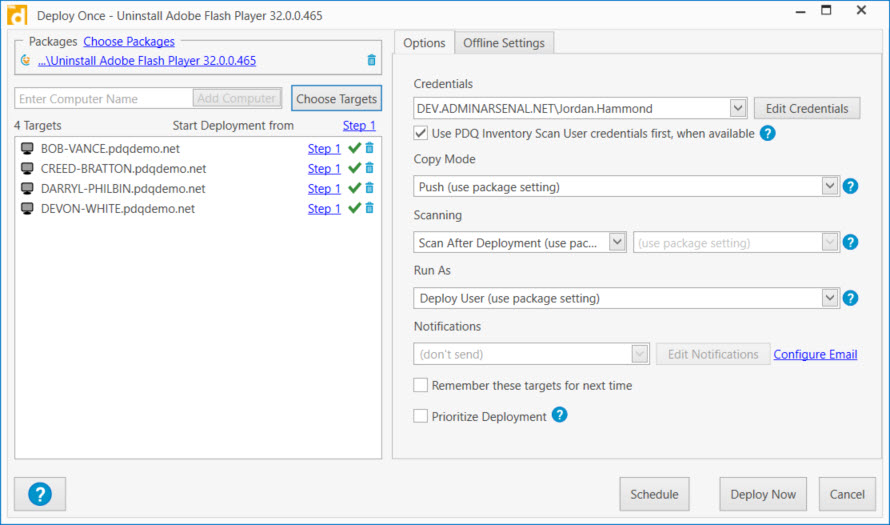Maximize the Deploy Once window
The height and width of the screenshot is (525, 890).
click(826, 10)
